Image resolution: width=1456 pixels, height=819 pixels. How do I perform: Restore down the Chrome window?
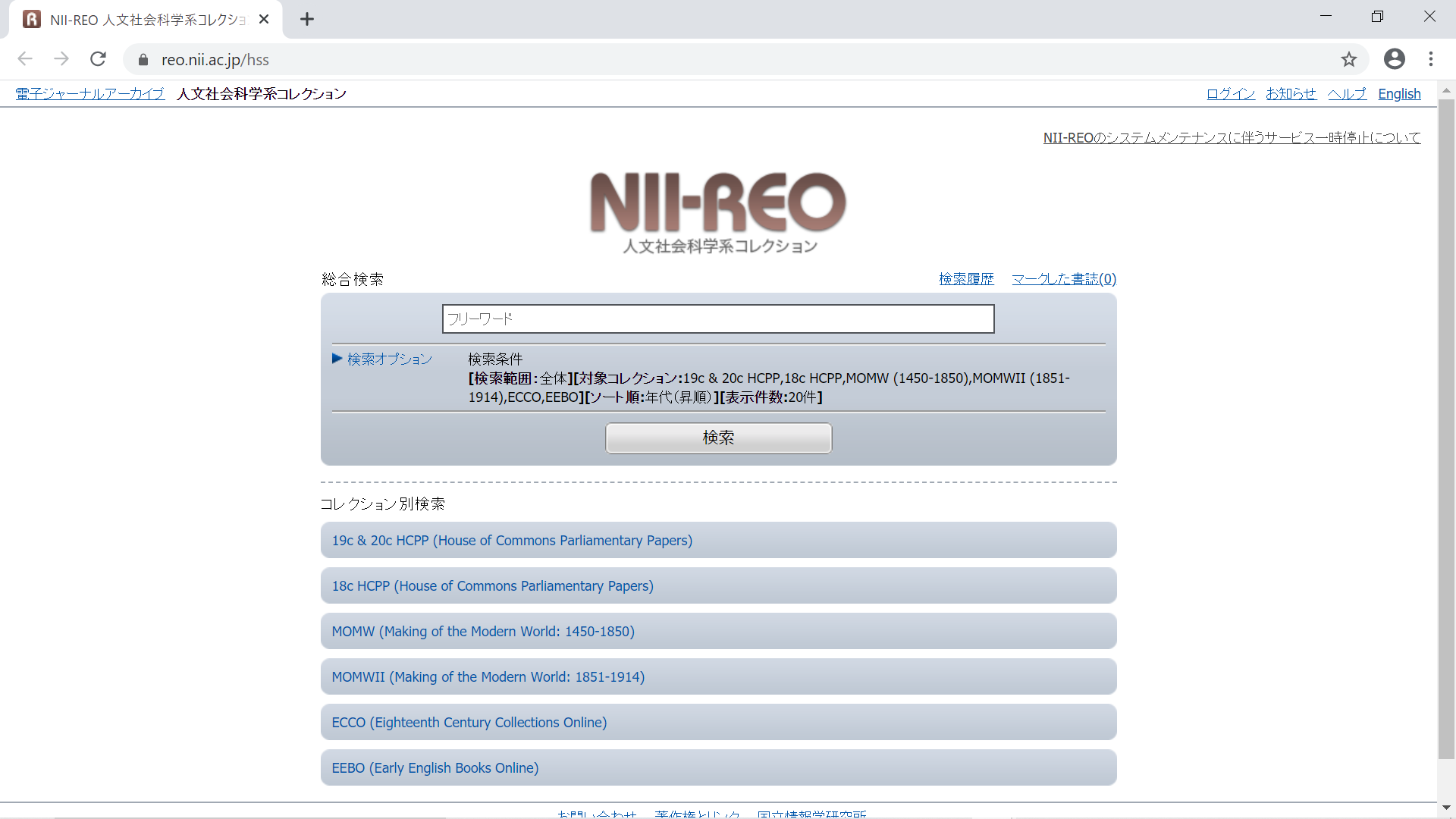tap(1377, 17)
